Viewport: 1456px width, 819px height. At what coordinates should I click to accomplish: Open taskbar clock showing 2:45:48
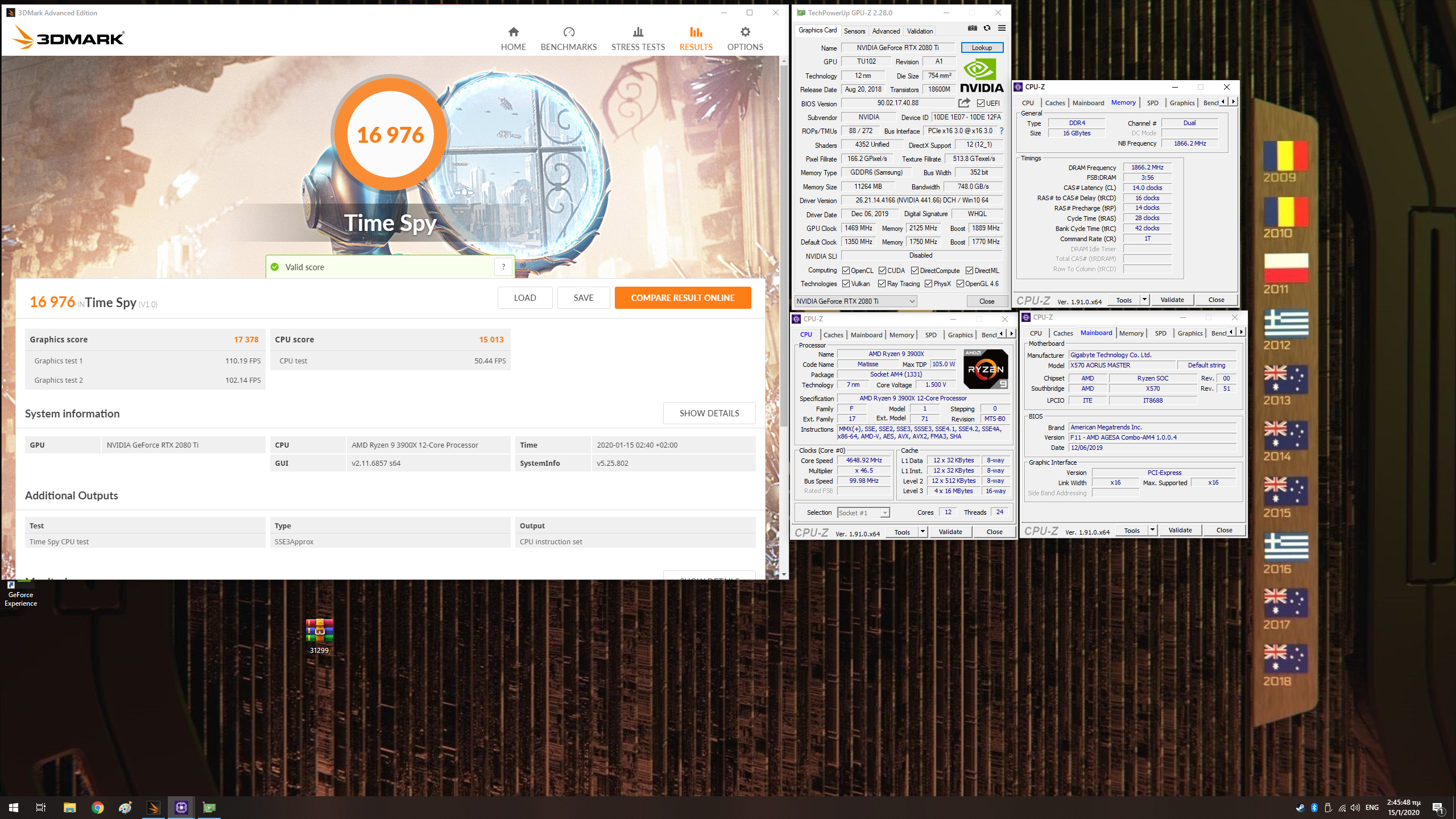1403,807
